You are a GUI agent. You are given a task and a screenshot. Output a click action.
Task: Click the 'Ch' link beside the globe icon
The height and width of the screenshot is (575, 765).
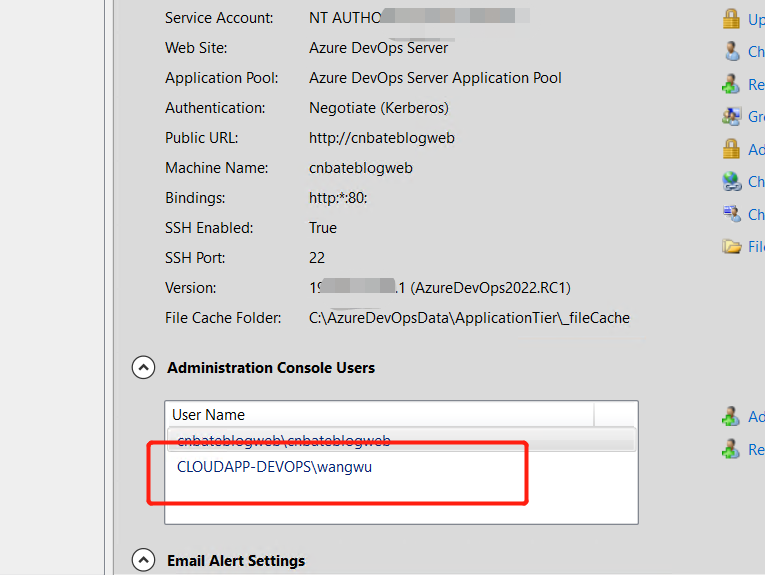(x=756, y=182)
